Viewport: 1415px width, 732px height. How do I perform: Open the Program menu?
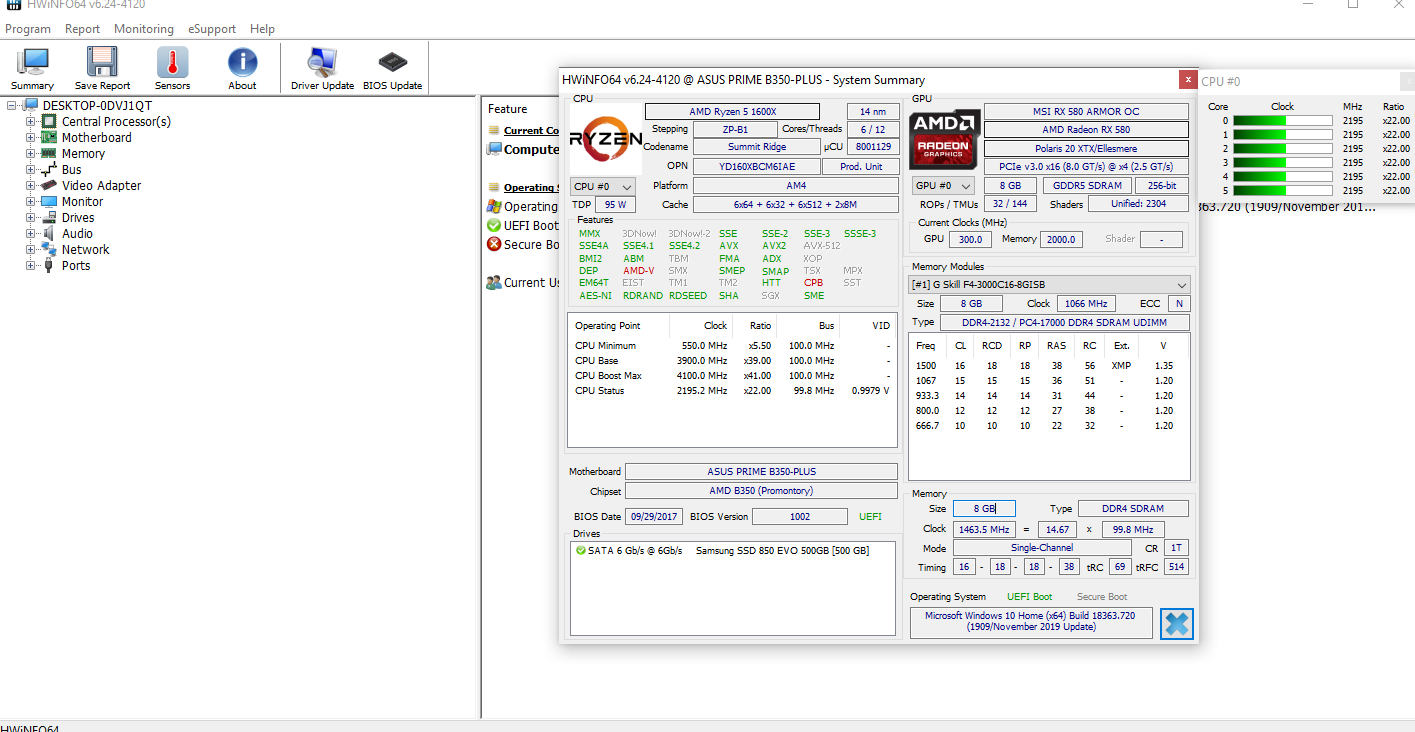pyautogui.click(x=28, y=29)
